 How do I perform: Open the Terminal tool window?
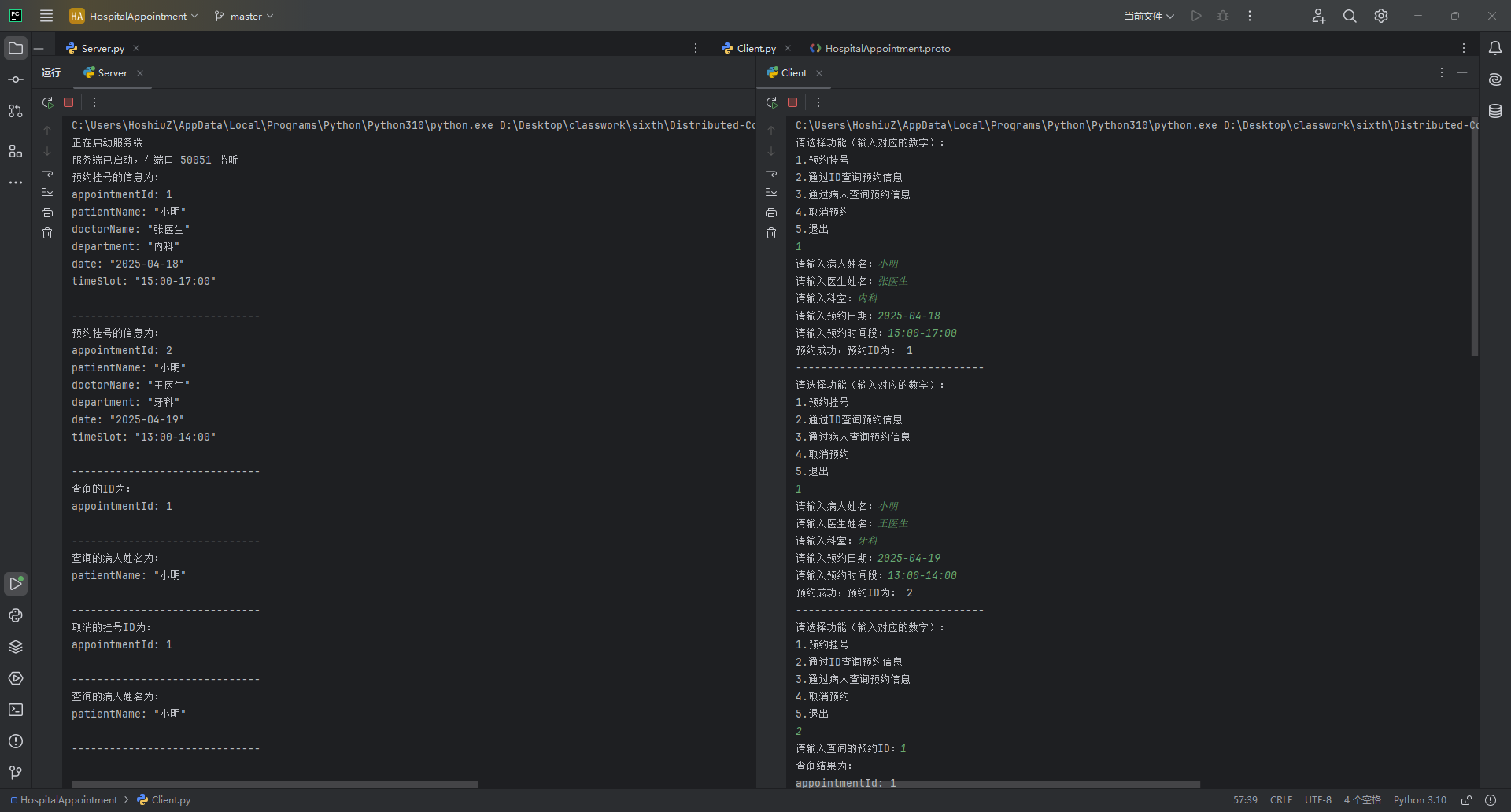tap(16, 710)
